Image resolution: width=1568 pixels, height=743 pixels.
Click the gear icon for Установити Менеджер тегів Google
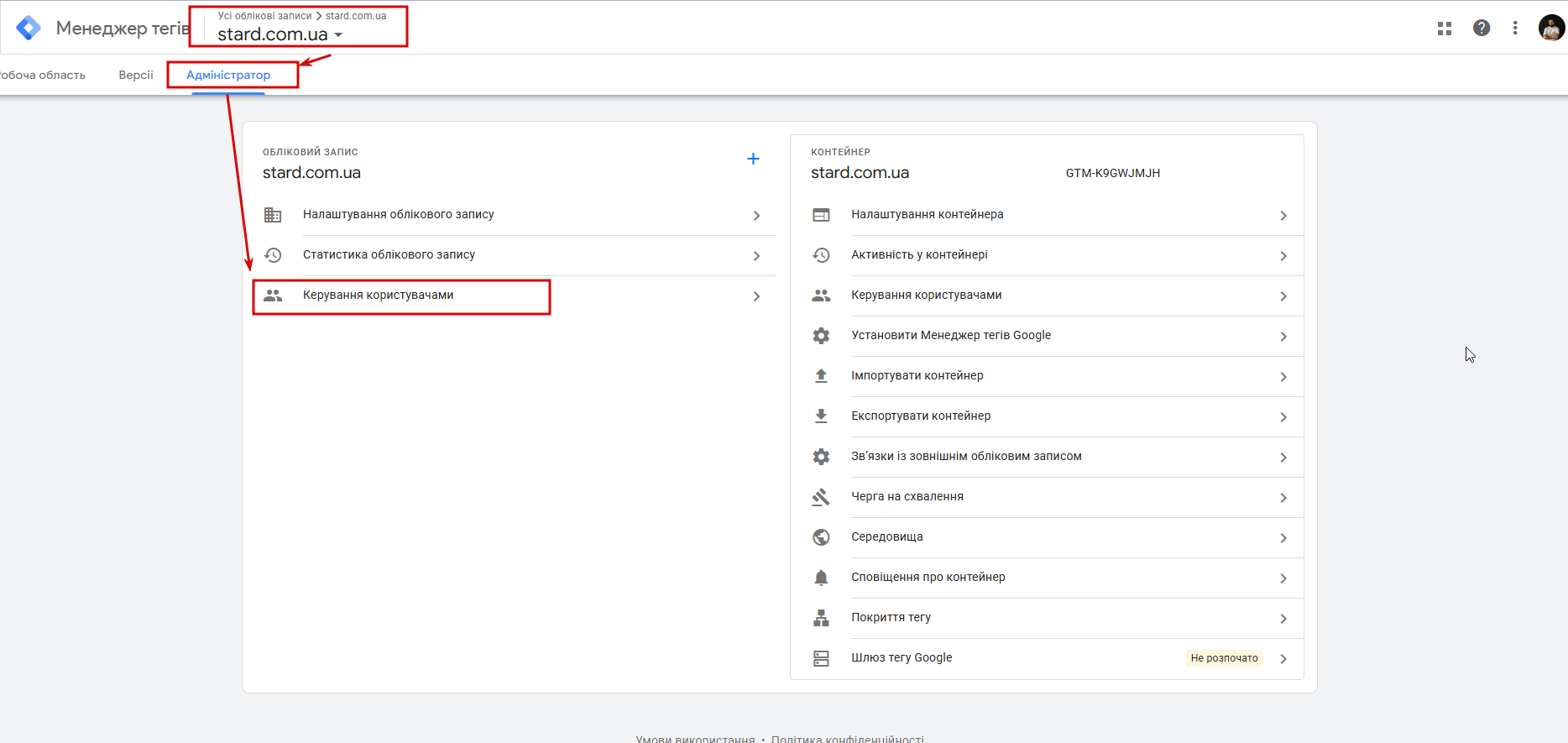(x=821, y=336)
